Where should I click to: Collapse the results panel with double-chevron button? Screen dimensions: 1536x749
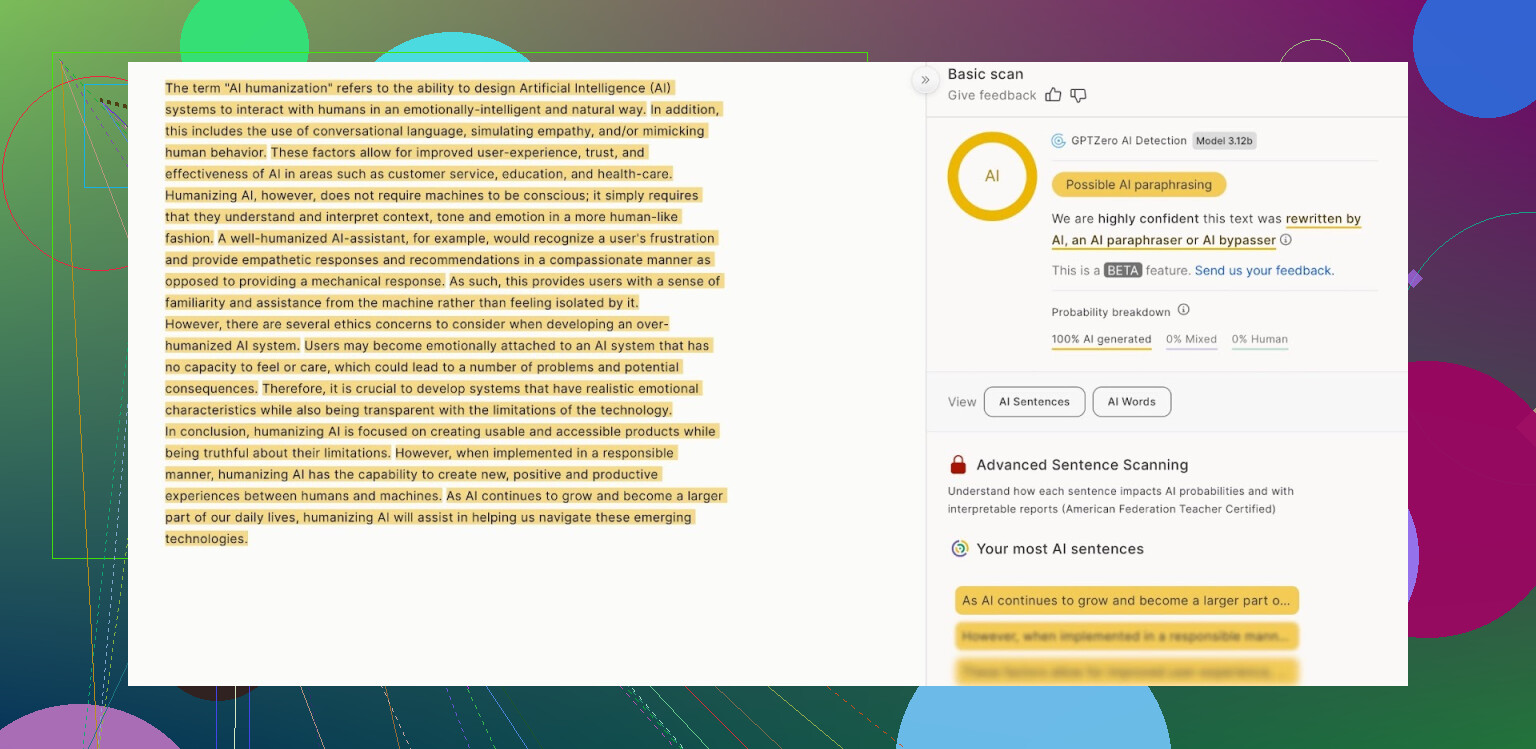pos(925,80)
